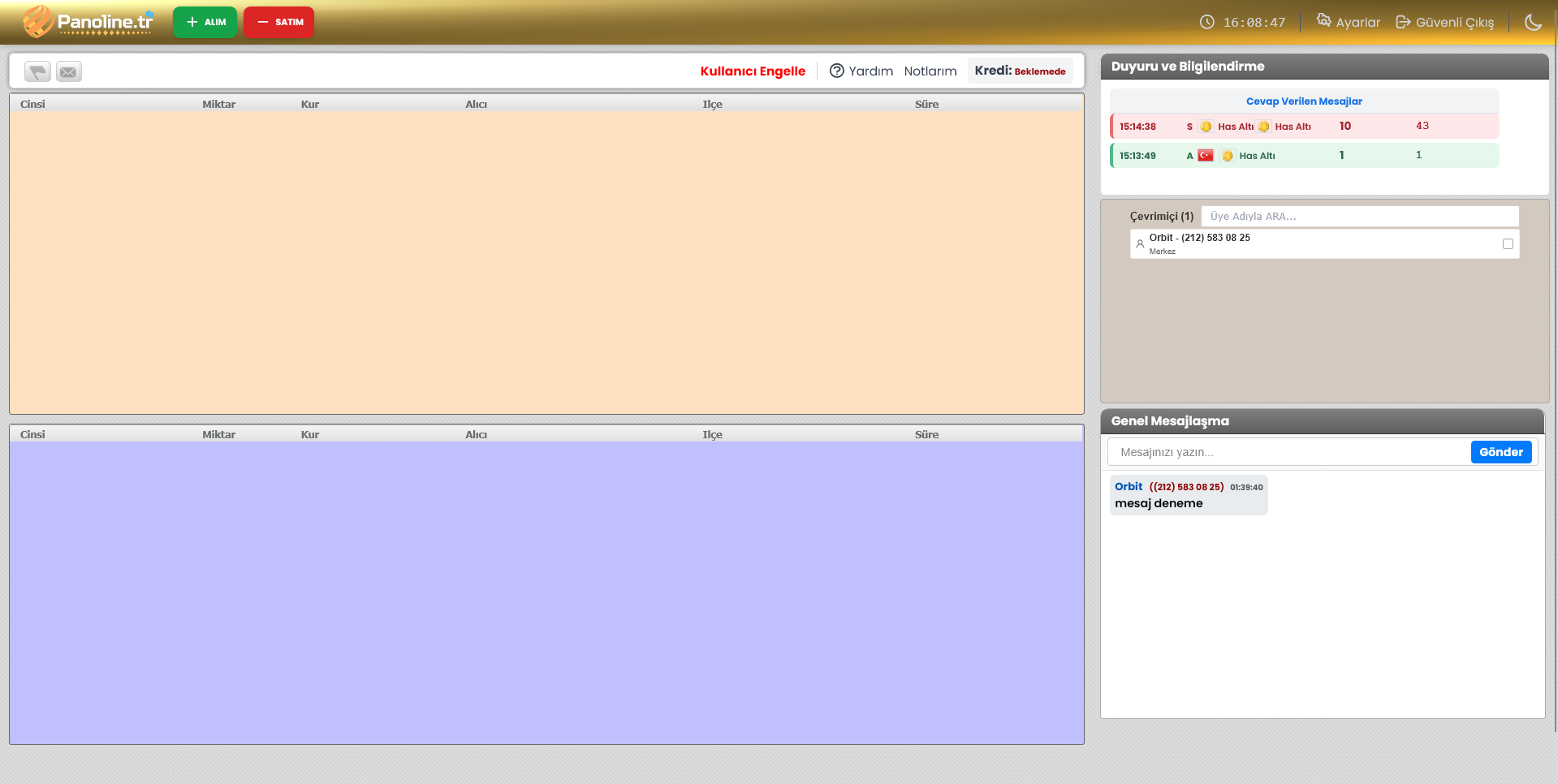Click Güvenli Çıkış to log out
The height and width of the screenshot is (784, 1558).
coord(1445,22)
